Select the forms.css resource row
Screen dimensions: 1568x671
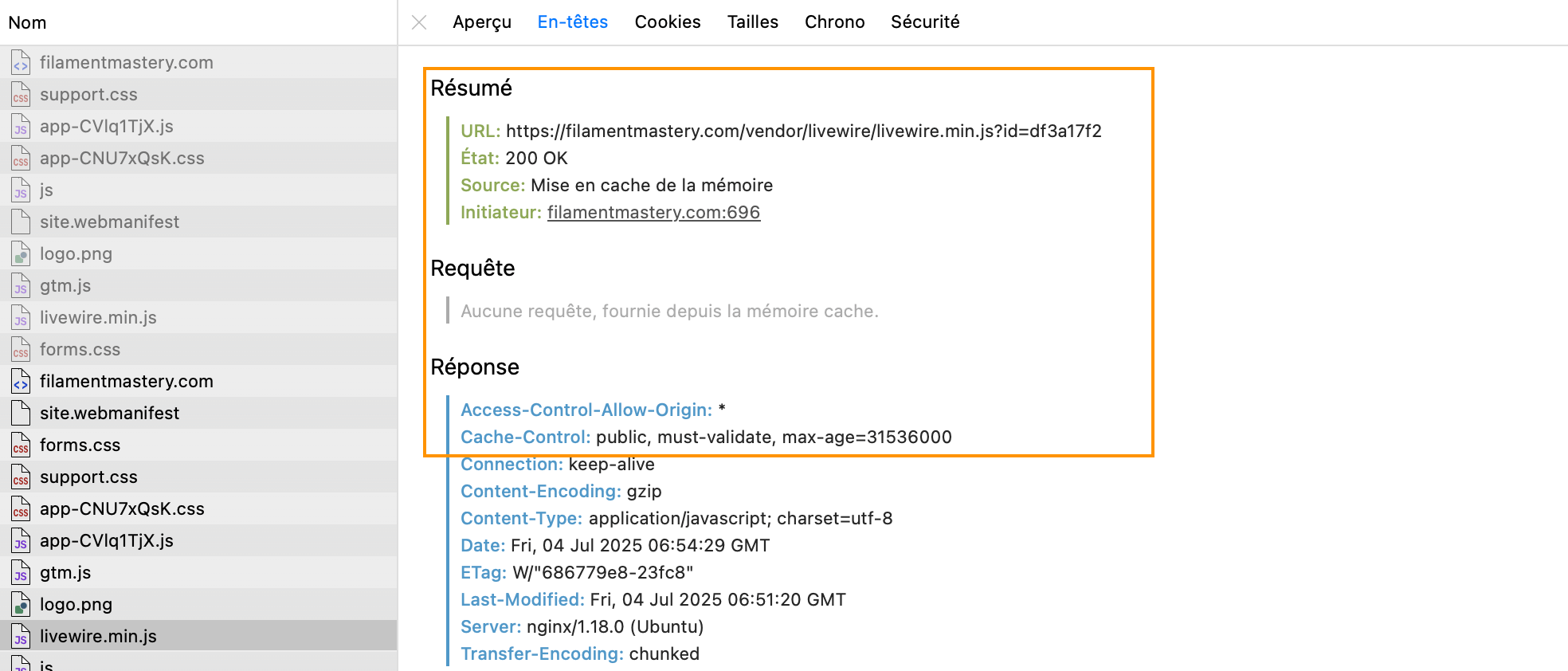tap(80, 445)
